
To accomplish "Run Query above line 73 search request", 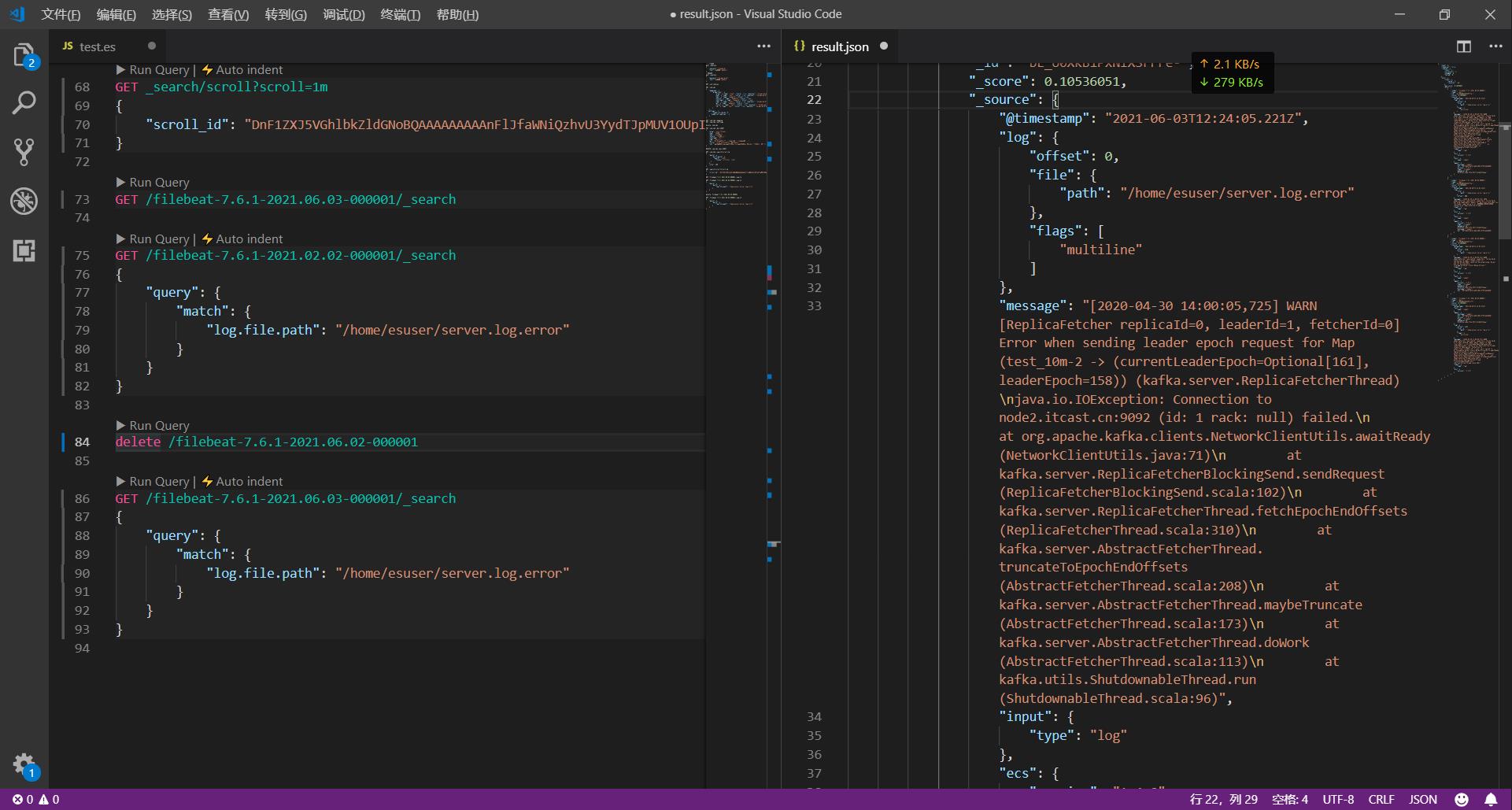I will (153, 182).
